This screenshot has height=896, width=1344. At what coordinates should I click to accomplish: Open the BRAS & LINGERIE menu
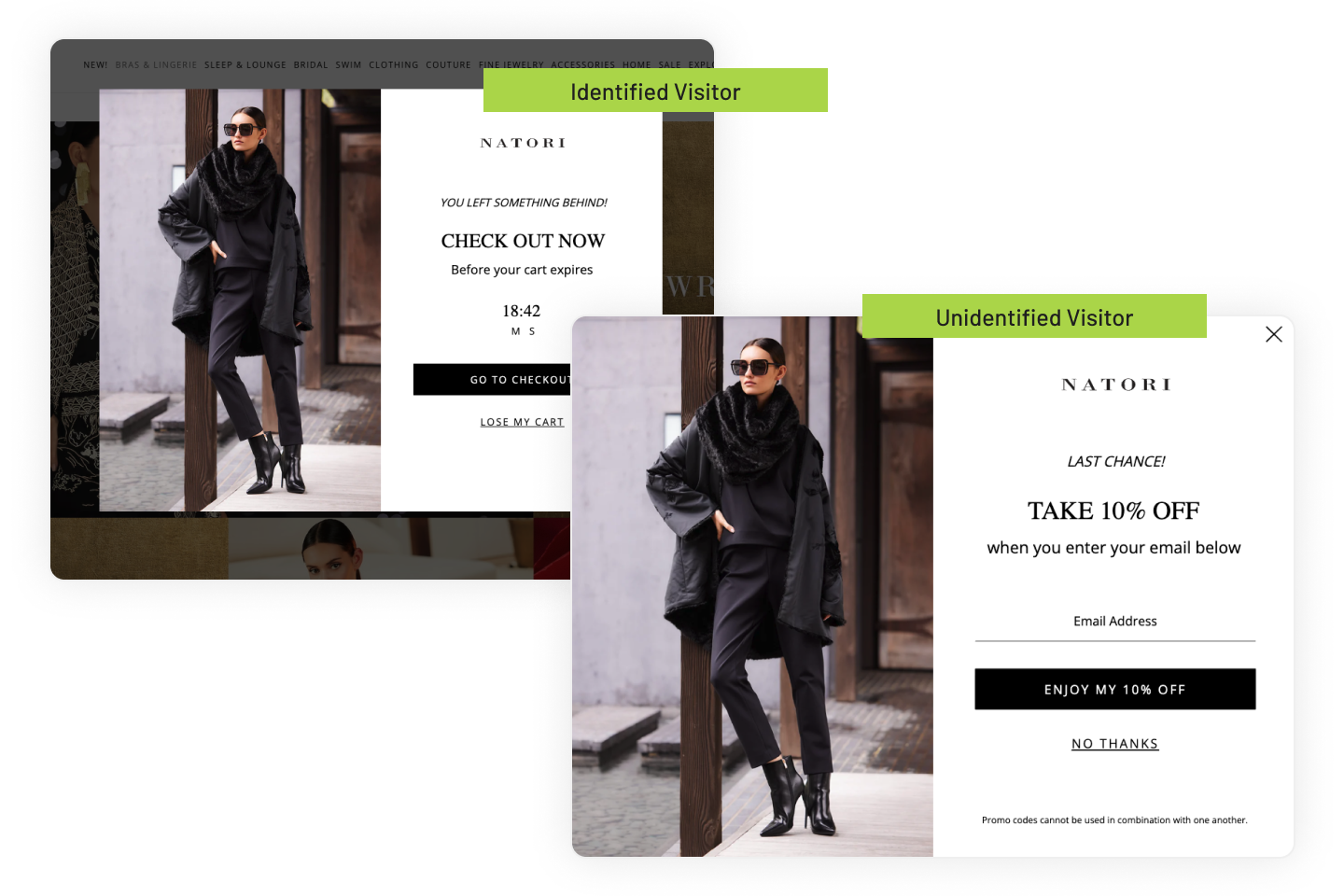click(156, 65)
